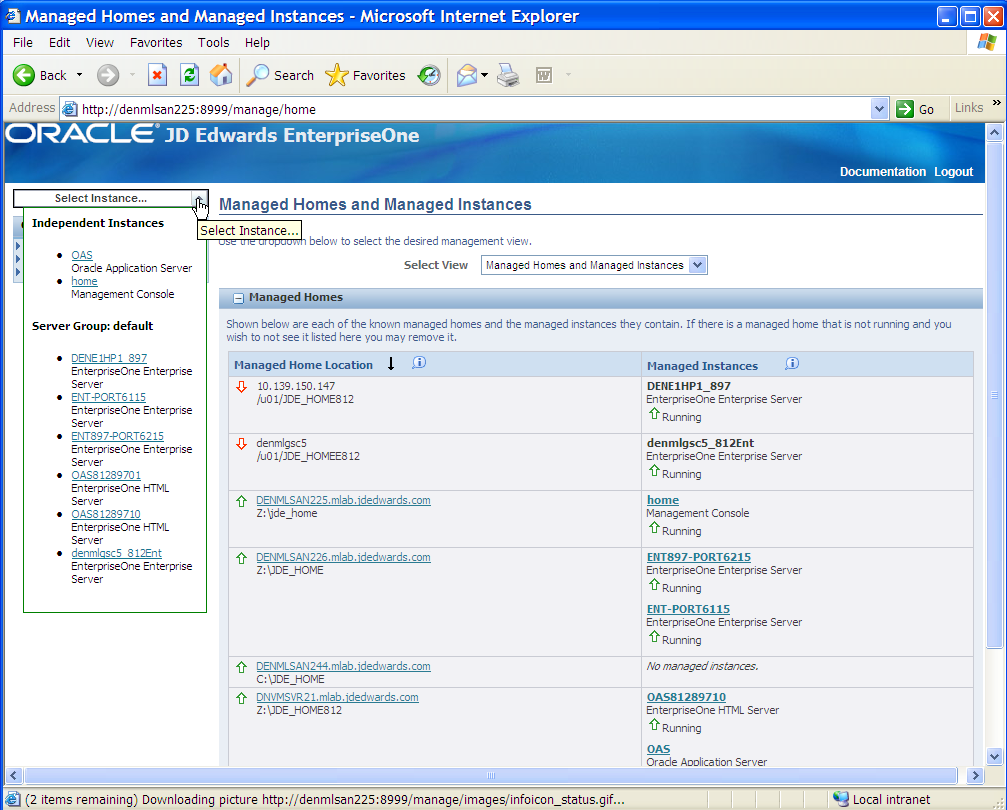Open OAS81289710 link in Server Group list
The height and width of the screenshot is (810, 1007).
106,514
